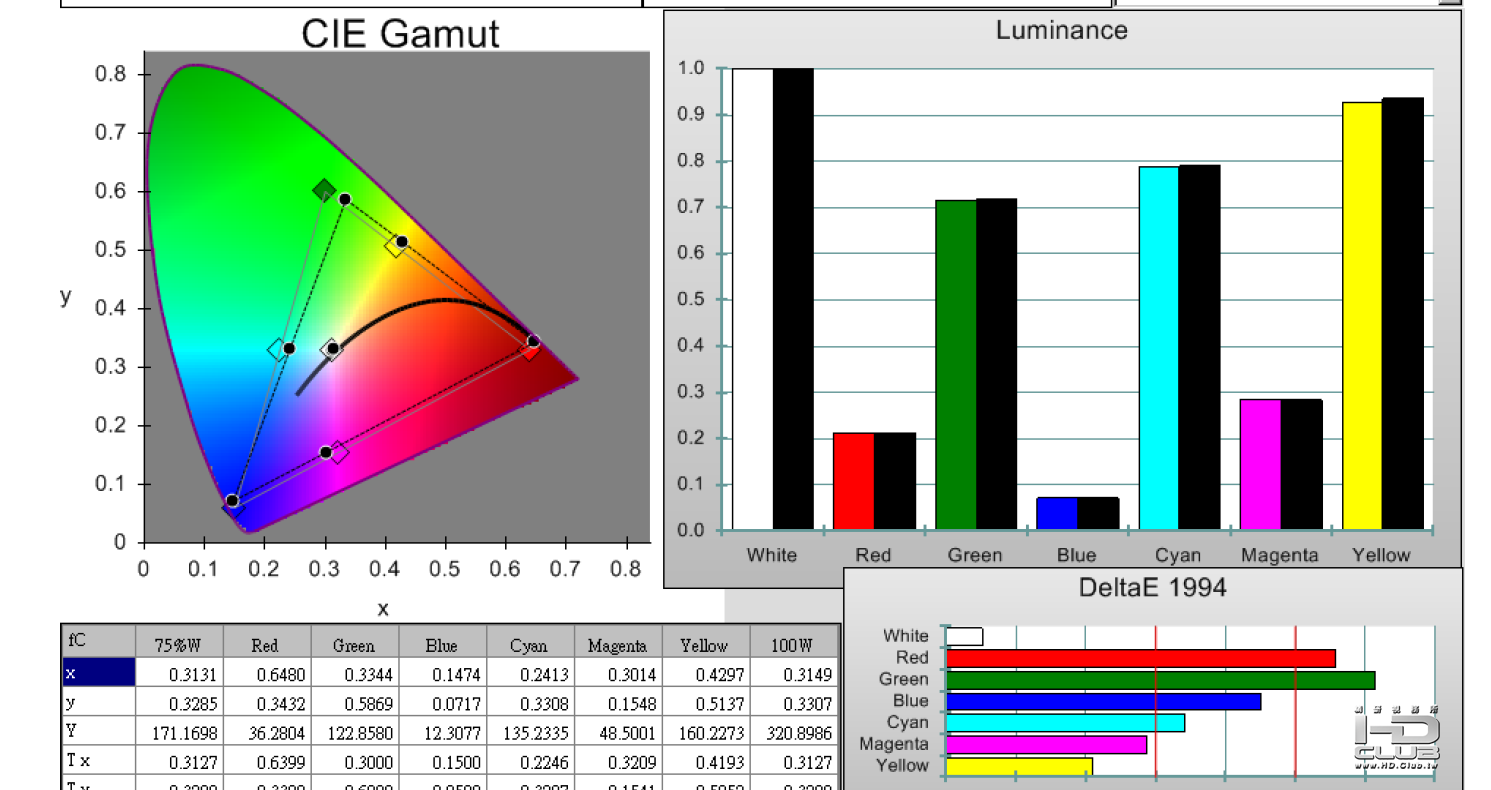
Task: Click the cyan bar in Luminance chart
Action: click(x=1159, y=348)
